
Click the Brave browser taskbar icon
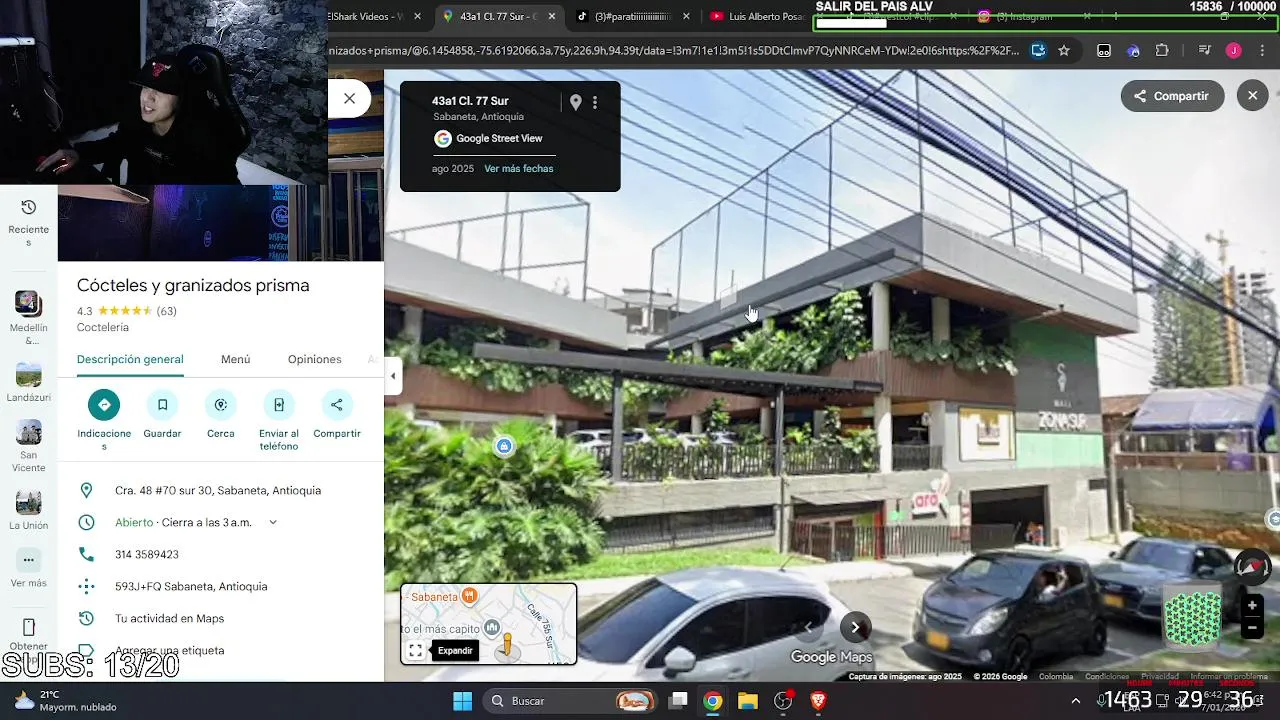click(818, 701)
